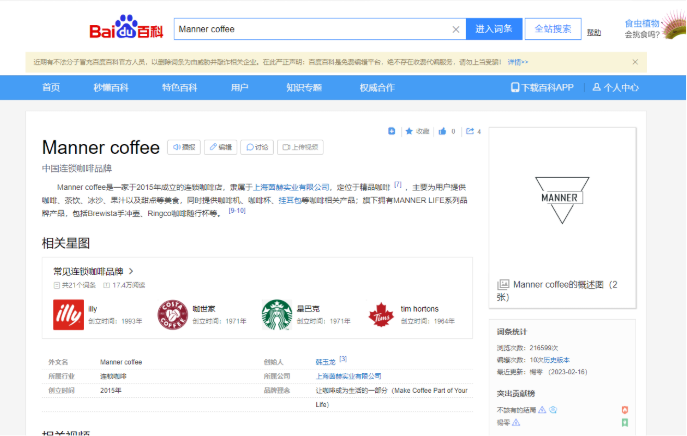This screenshot has height=436, width=687.
Task: Click the Baidu Baike logo
Action: [126, 27]
